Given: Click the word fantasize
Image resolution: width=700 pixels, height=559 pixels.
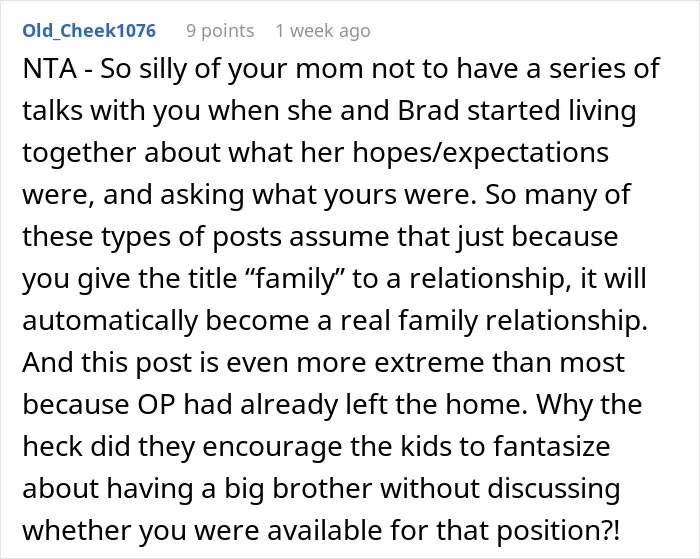Looking at the screenshot, I should tap(551, 446).
